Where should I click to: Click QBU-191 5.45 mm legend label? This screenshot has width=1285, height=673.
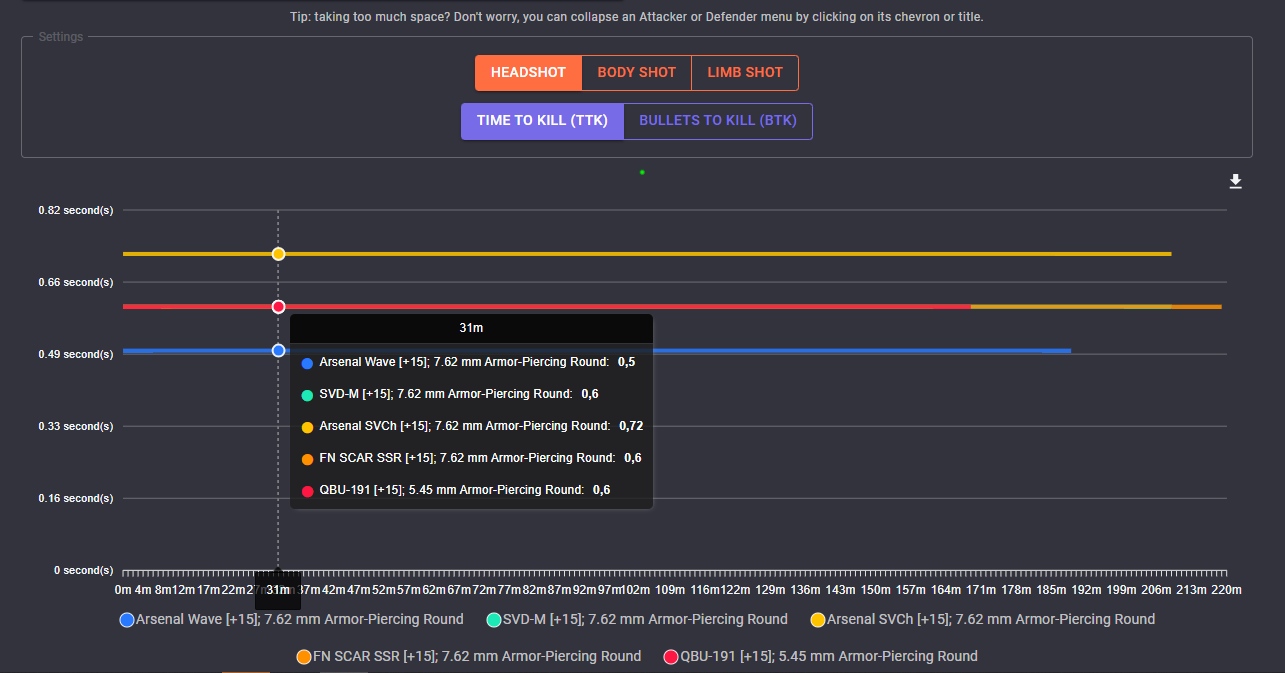(829, 656)
